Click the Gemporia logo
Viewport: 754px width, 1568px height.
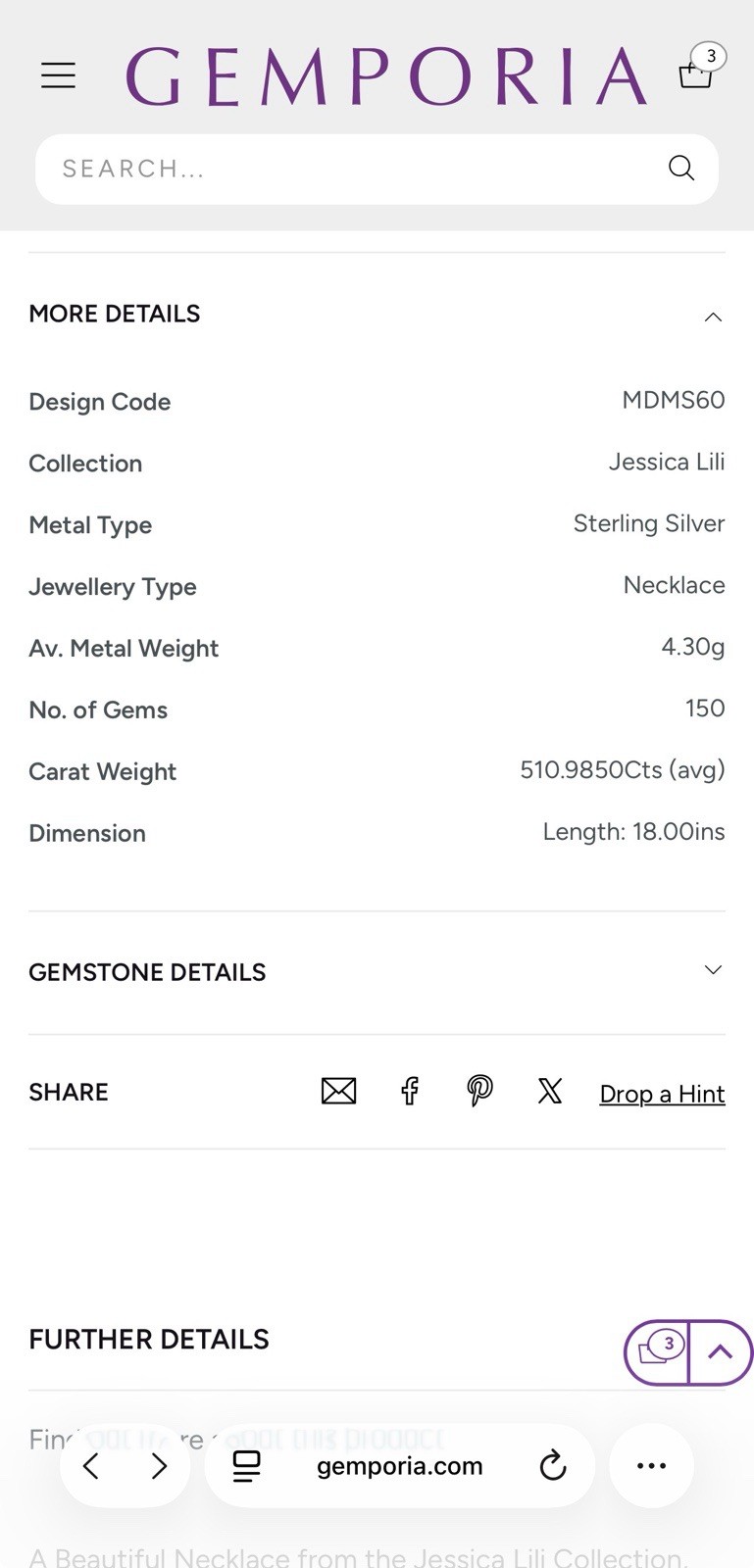coord(386,76)
